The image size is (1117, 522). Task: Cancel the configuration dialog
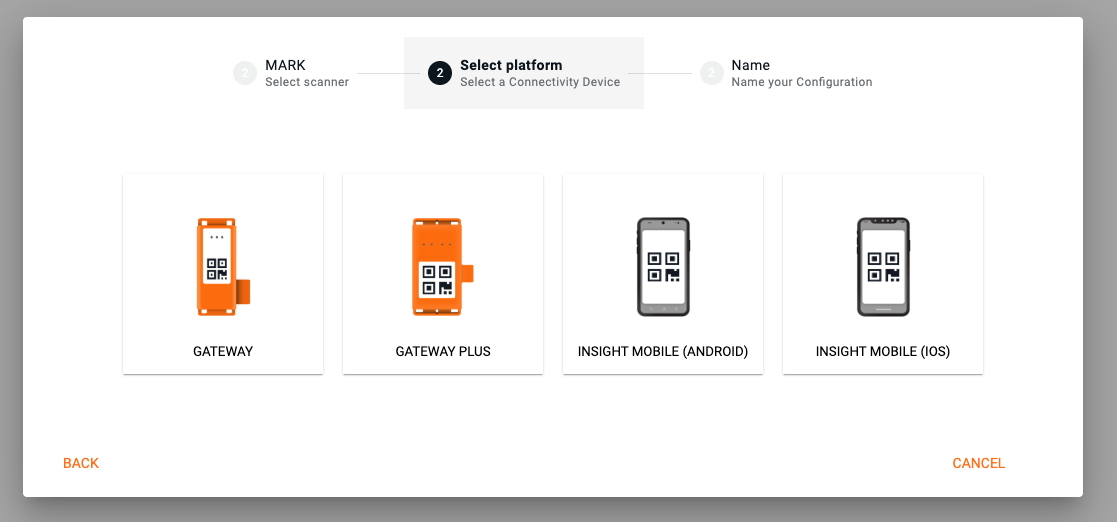click(979, 463)
